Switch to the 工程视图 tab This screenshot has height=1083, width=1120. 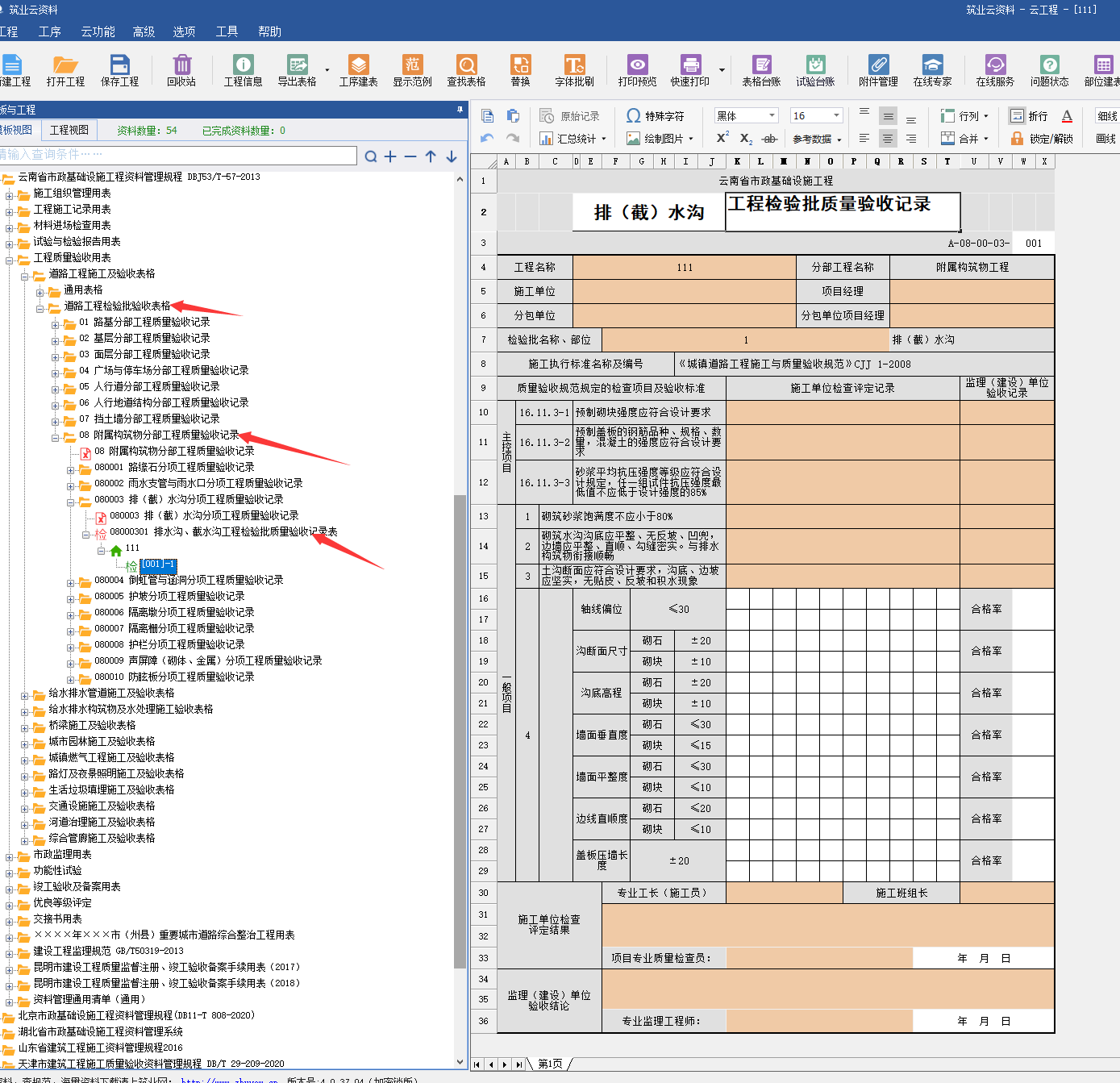tap(69, 130)
